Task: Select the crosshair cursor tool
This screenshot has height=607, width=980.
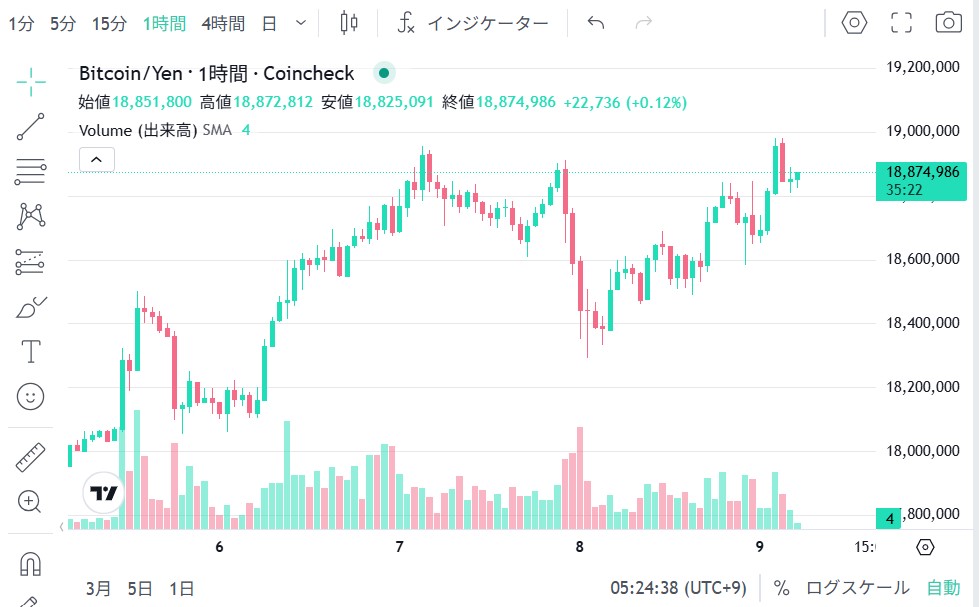Action: pyautogui.click(x=31, y=82)
